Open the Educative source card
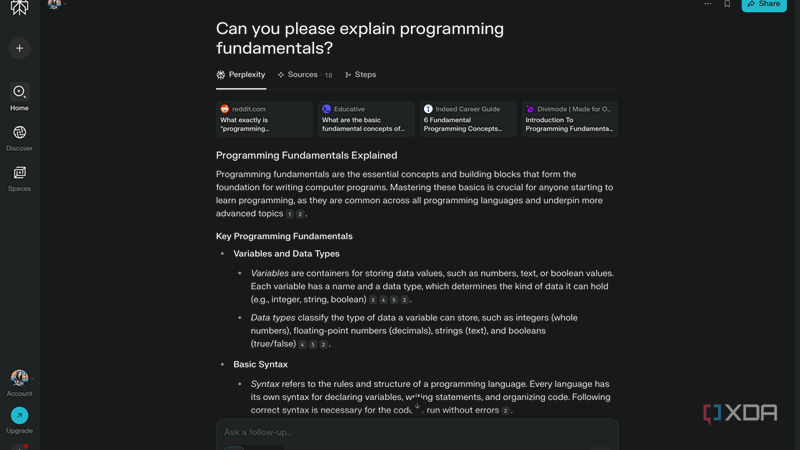800x450 pixels. pos(366,119)
